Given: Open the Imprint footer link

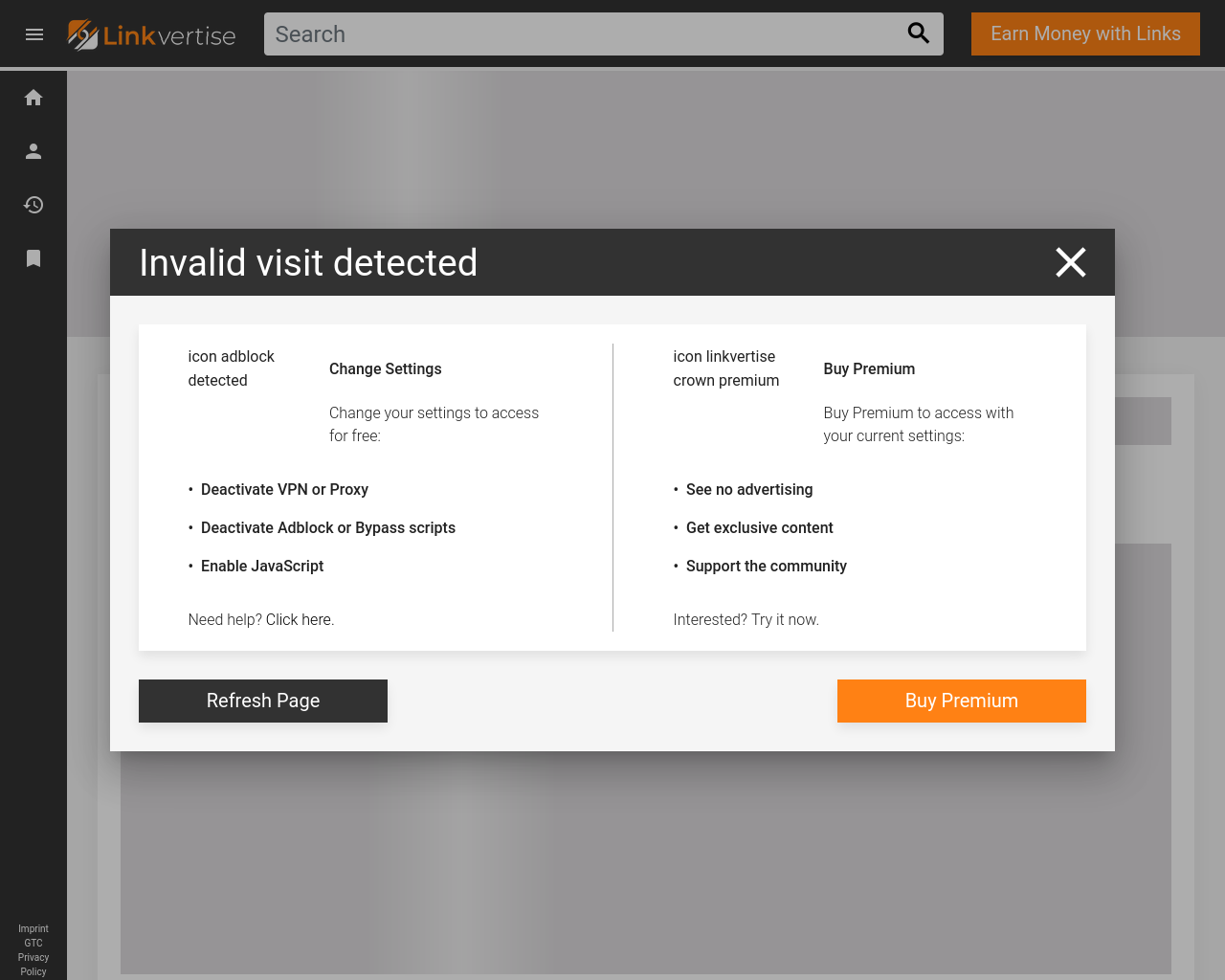Looking at the screenshot, I should pyautogui.click(x=33, y=928).
